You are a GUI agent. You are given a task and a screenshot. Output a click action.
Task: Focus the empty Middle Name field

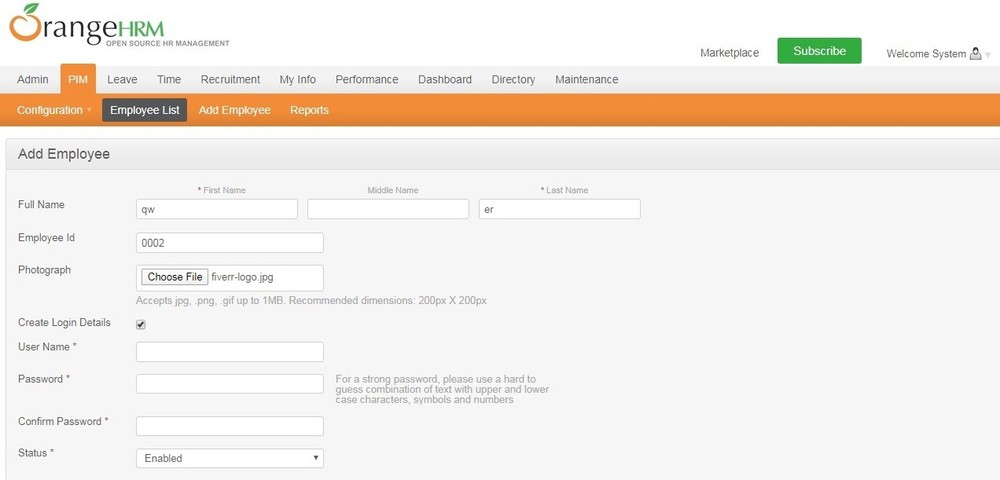point(388,209)
